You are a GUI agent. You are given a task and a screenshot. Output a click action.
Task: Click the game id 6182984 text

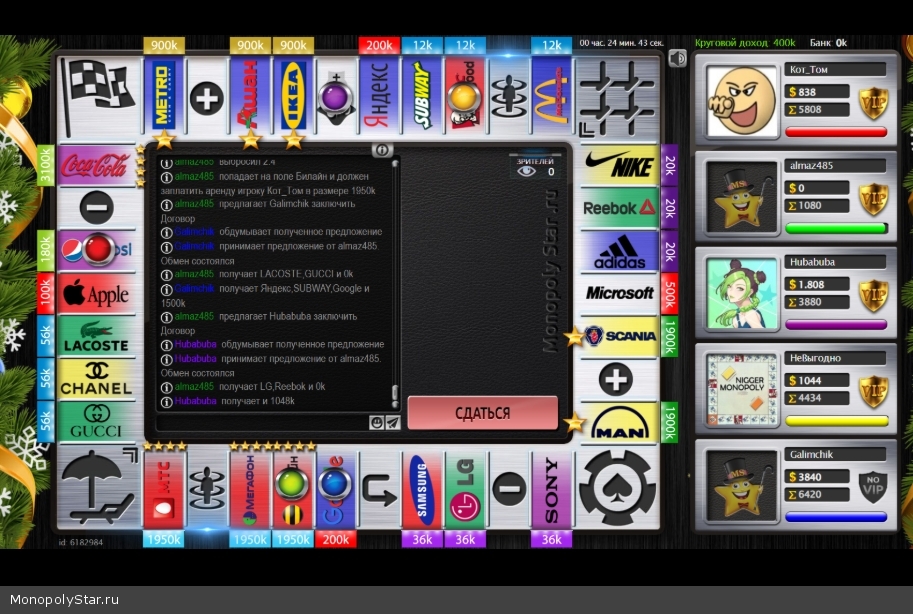point(81,542)
